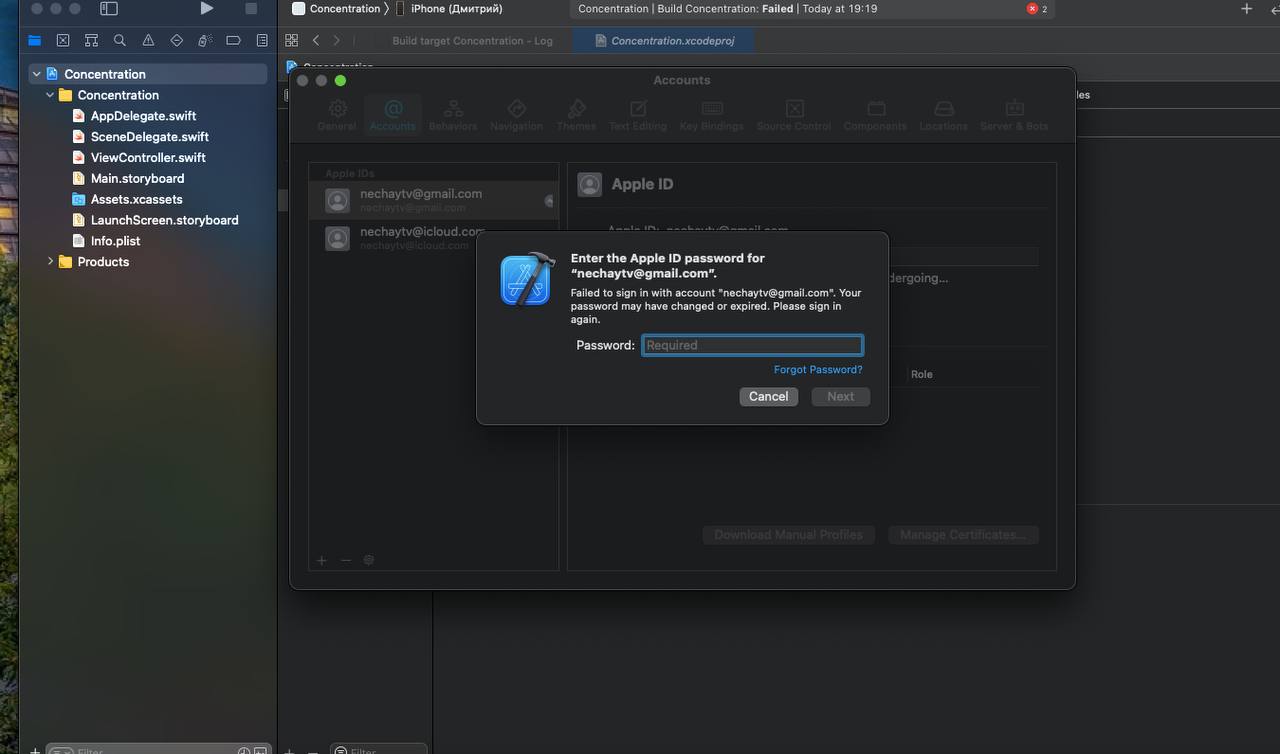1280x754 pixels.
Task: Remove selected account with minus button
Action: (x=346, y=561)
